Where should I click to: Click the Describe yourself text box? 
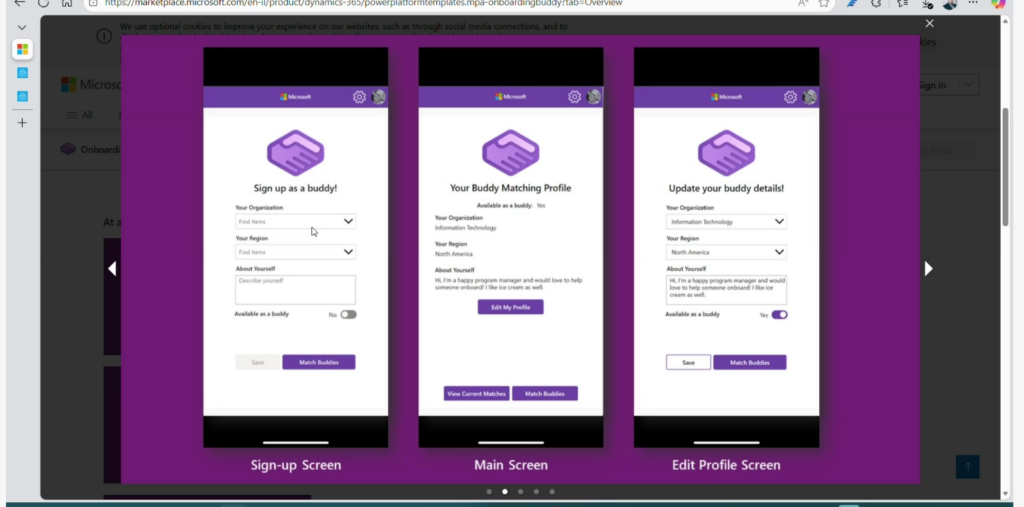point(295,289)
